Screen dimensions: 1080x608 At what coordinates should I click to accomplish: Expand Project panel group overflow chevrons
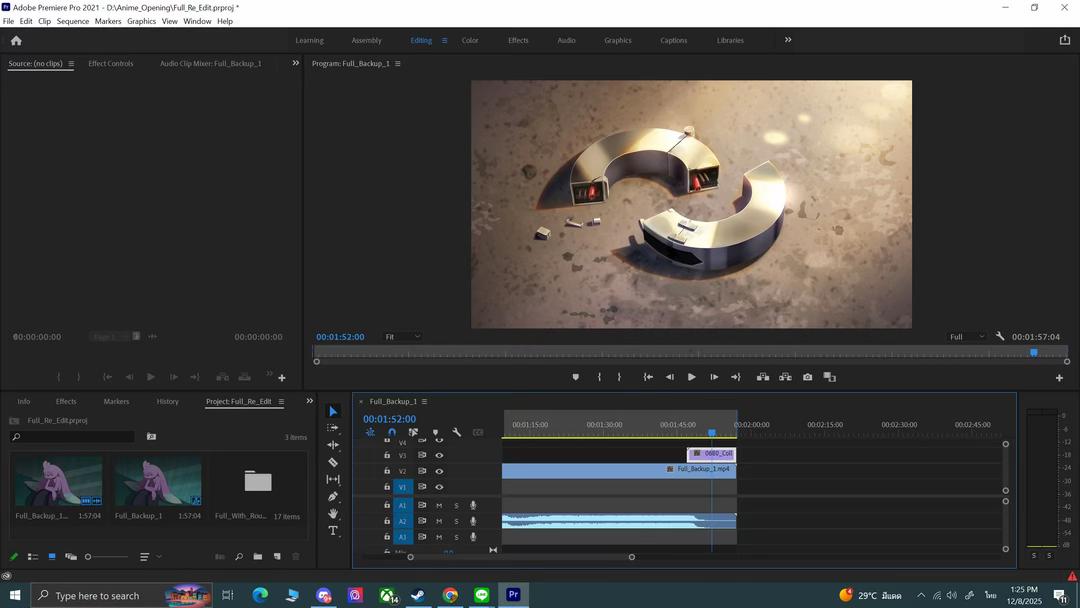click(309, 401)
